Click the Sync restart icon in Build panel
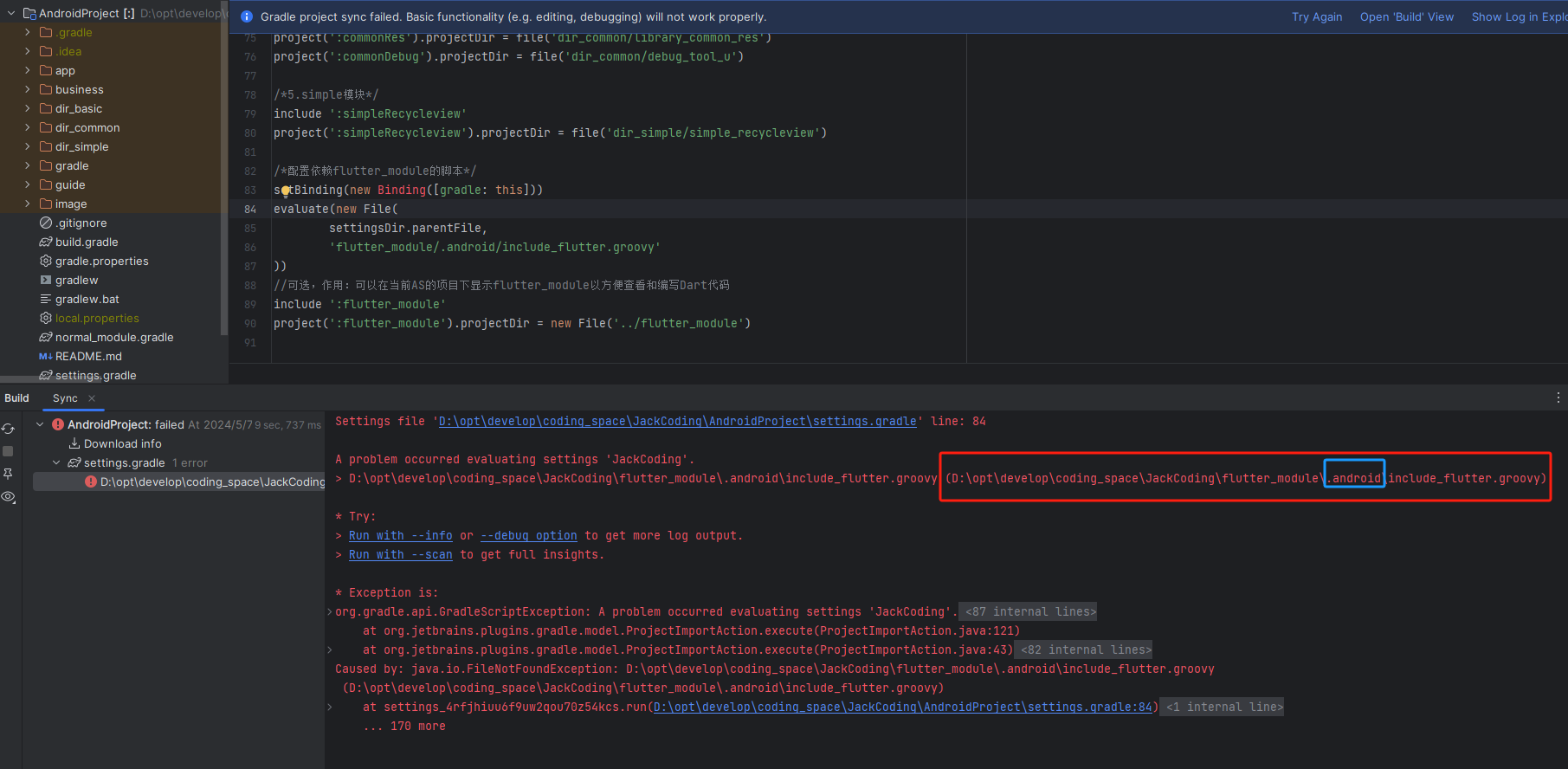This screenshot has height=769, width=1568. (x=8, y=429)
